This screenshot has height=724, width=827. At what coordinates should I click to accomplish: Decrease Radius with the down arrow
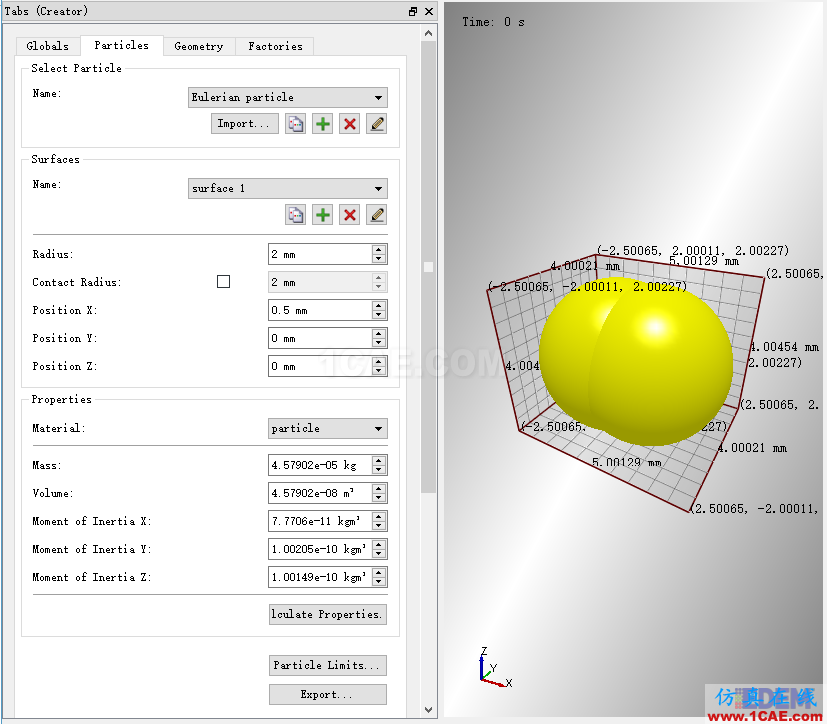379,259
